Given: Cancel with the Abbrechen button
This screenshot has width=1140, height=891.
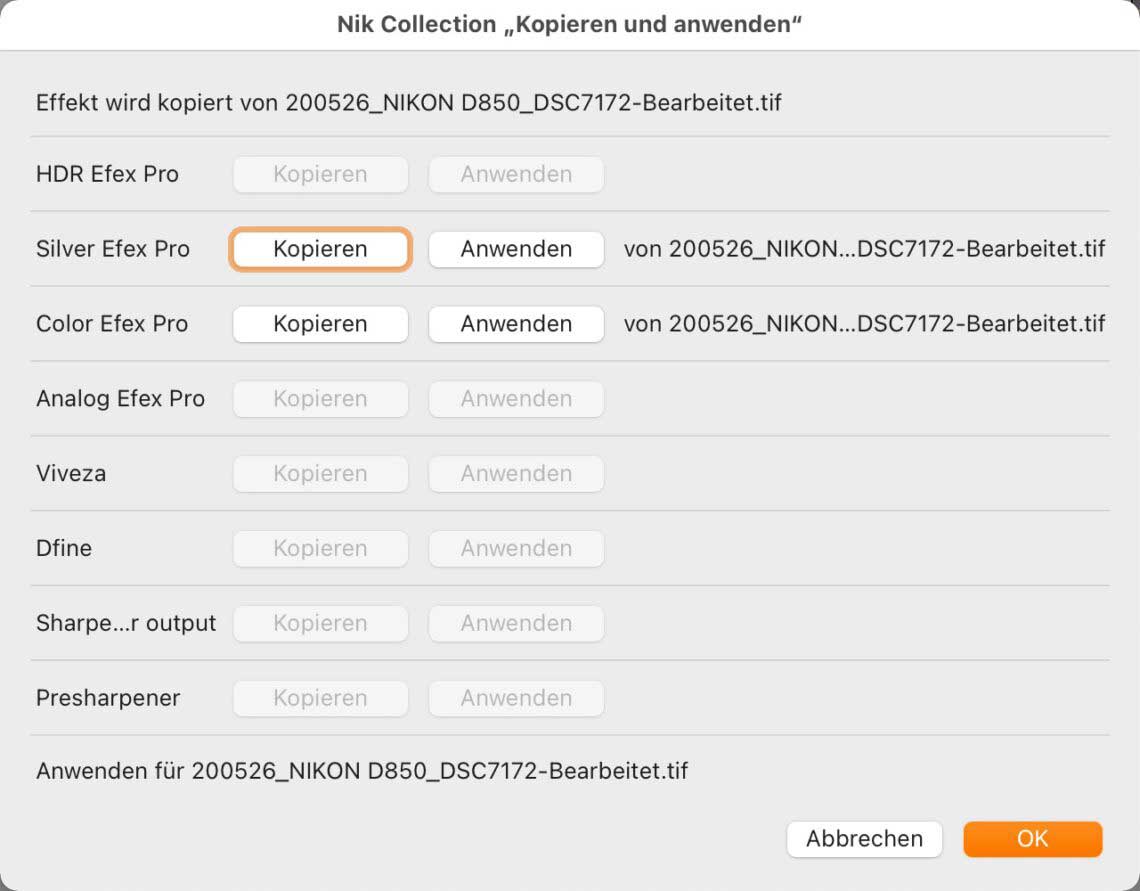Looking at the screenshot, I should click(864, 839).
